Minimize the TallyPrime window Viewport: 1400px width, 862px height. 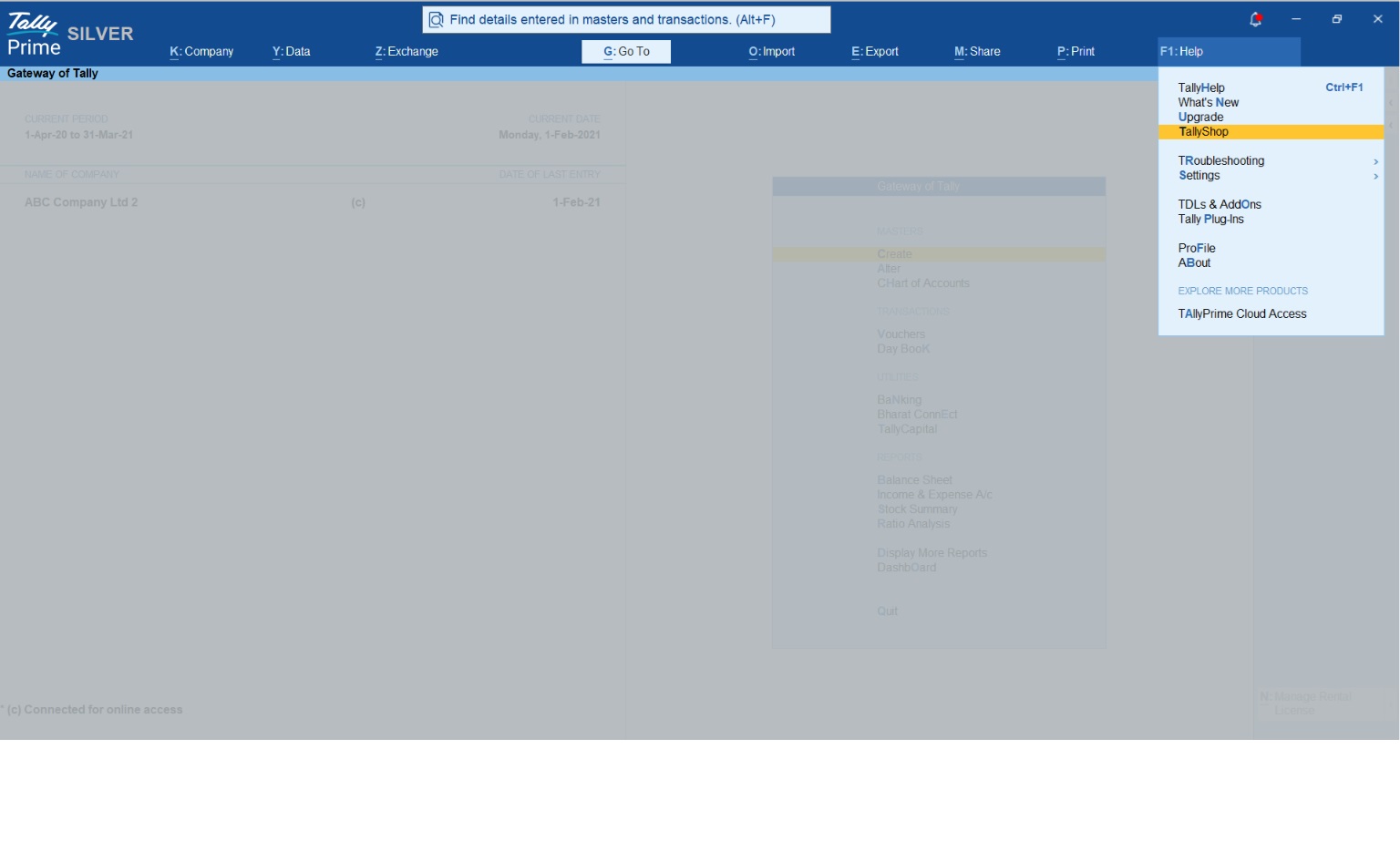click(1296, 19)
